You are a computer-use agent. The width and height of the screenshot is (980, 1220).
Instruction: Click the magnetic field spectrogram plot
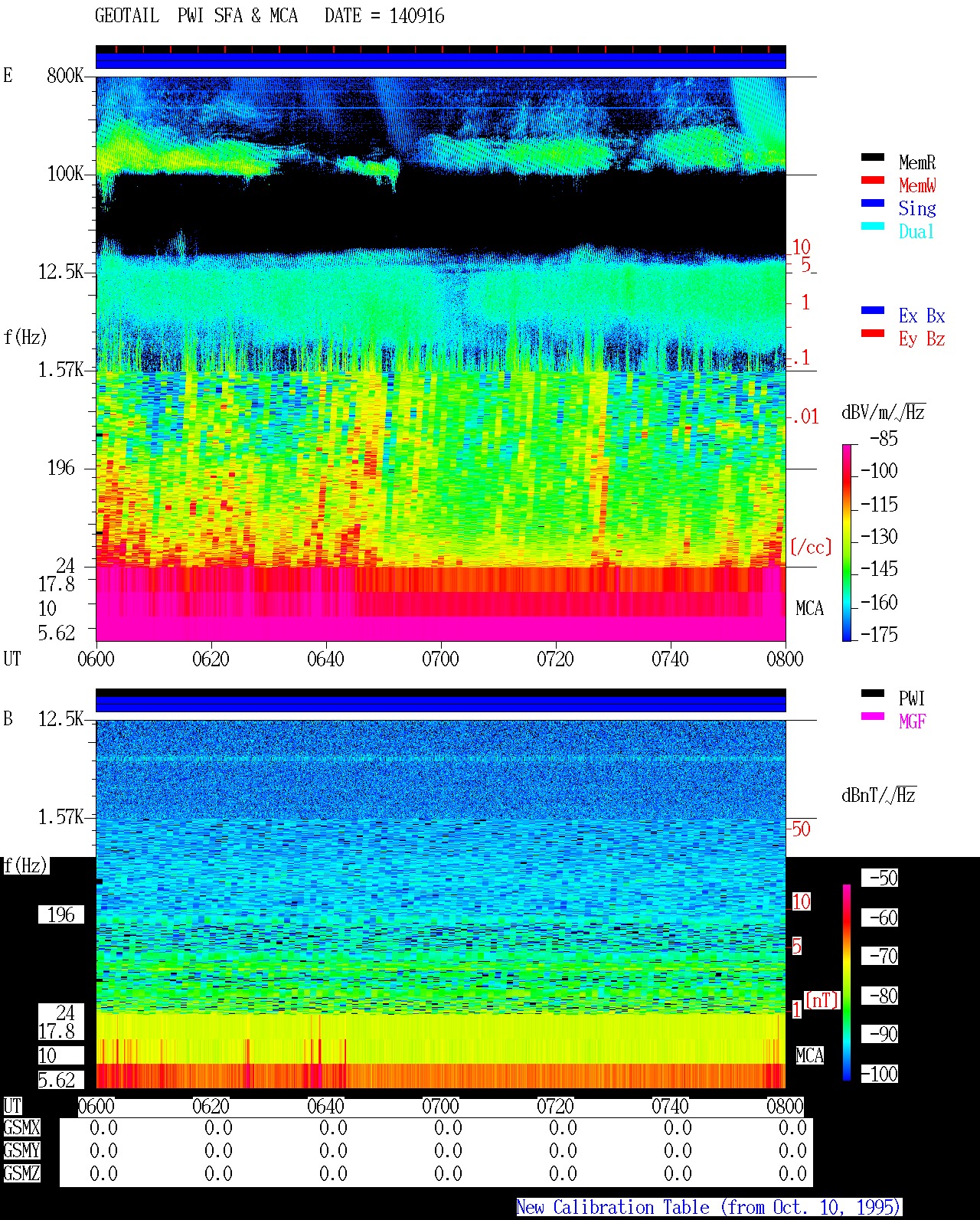coord(440,904)
